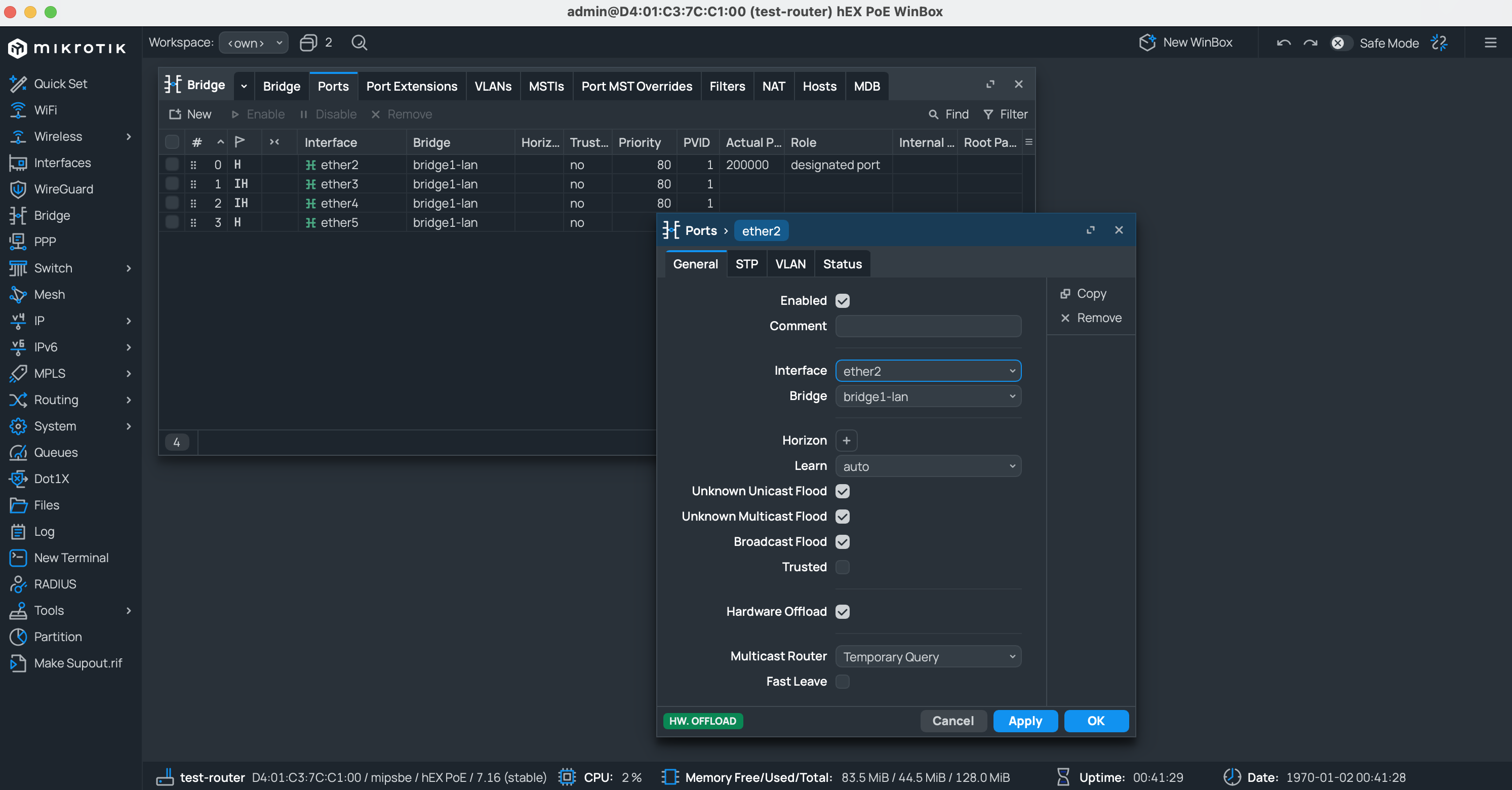Screen dimensions: 1512x790
Task: Open the Bridge dropdown showing bridge1-lan
Action: coord(928,396)
